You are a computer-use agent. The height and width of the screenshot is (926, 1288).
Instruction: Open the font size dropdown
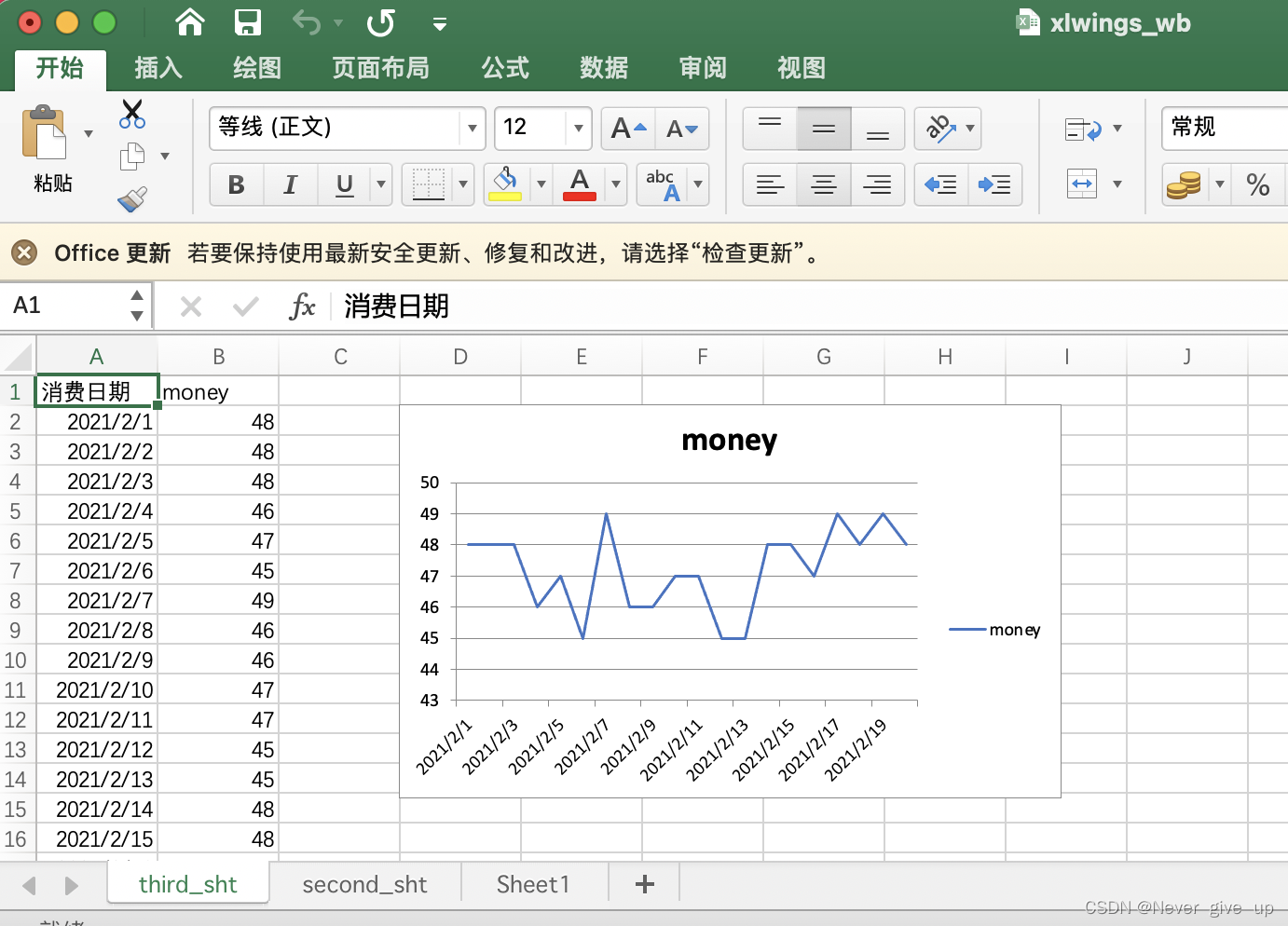pyautogui.click(x=579, y=129)
